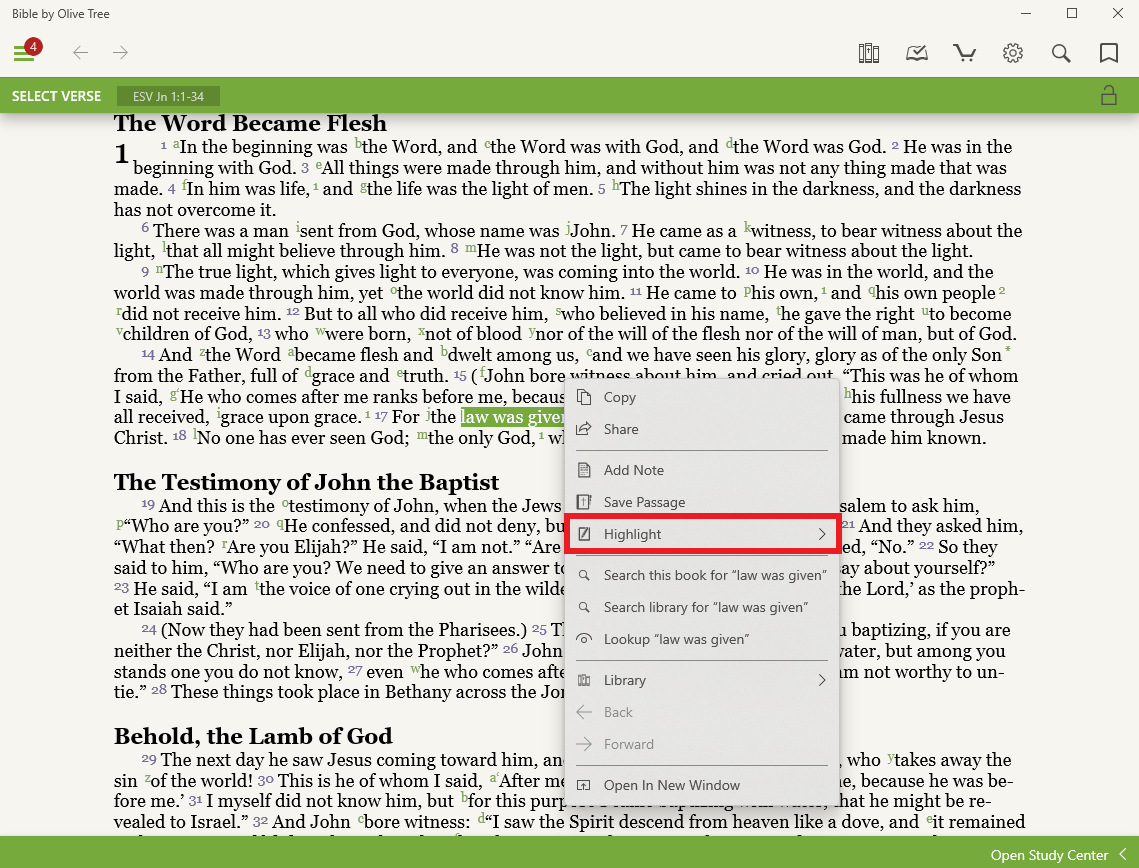Select Add Note in the context menu
The height and width of the screenshot is (868, 1139).
pyautogui.click(x=633, y=471)
